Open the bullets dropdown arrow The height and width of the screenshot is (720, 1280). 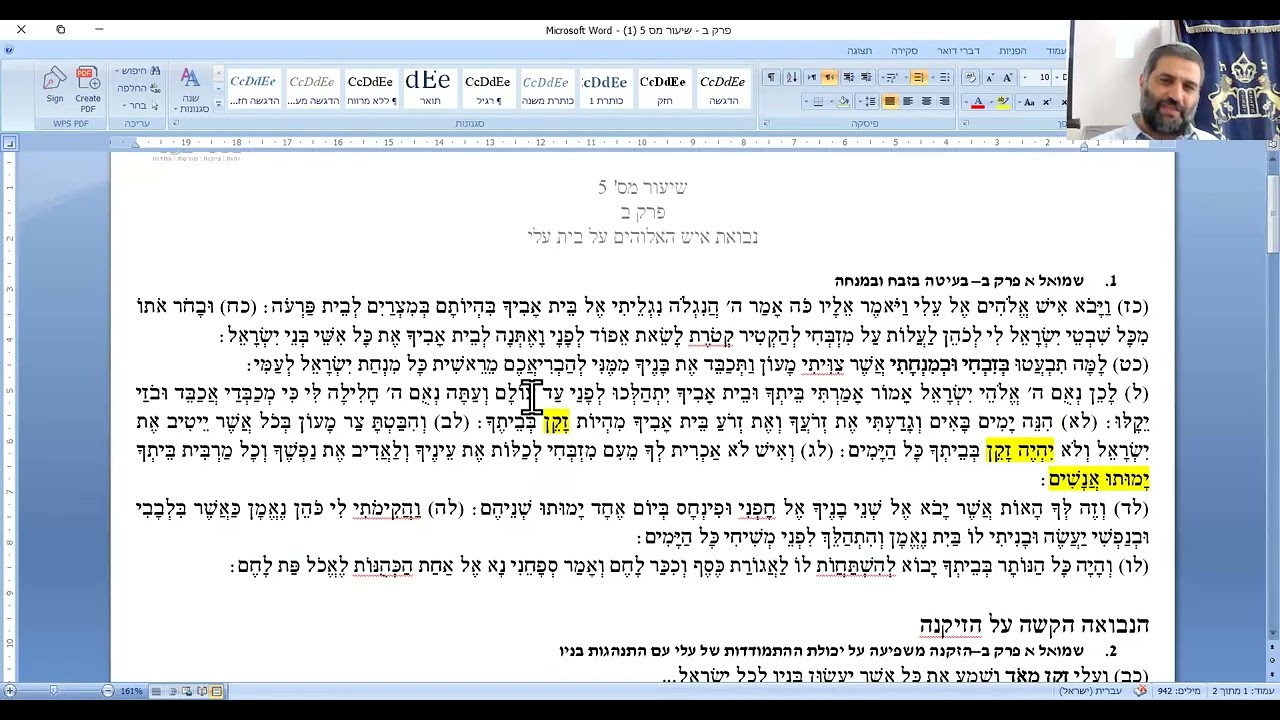(933, 77)
